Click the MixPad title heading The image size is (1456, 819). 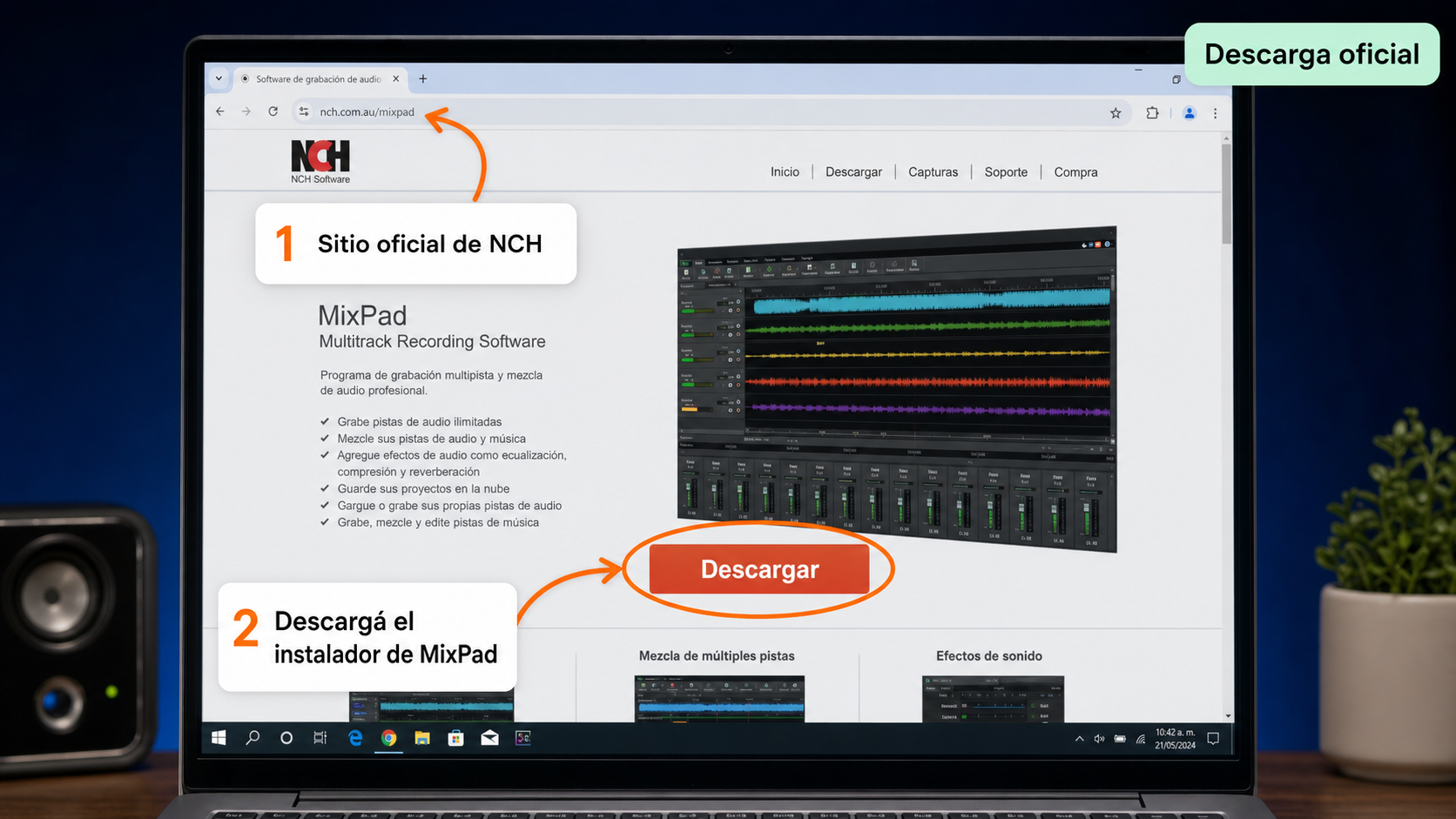[x=362, y=315]
